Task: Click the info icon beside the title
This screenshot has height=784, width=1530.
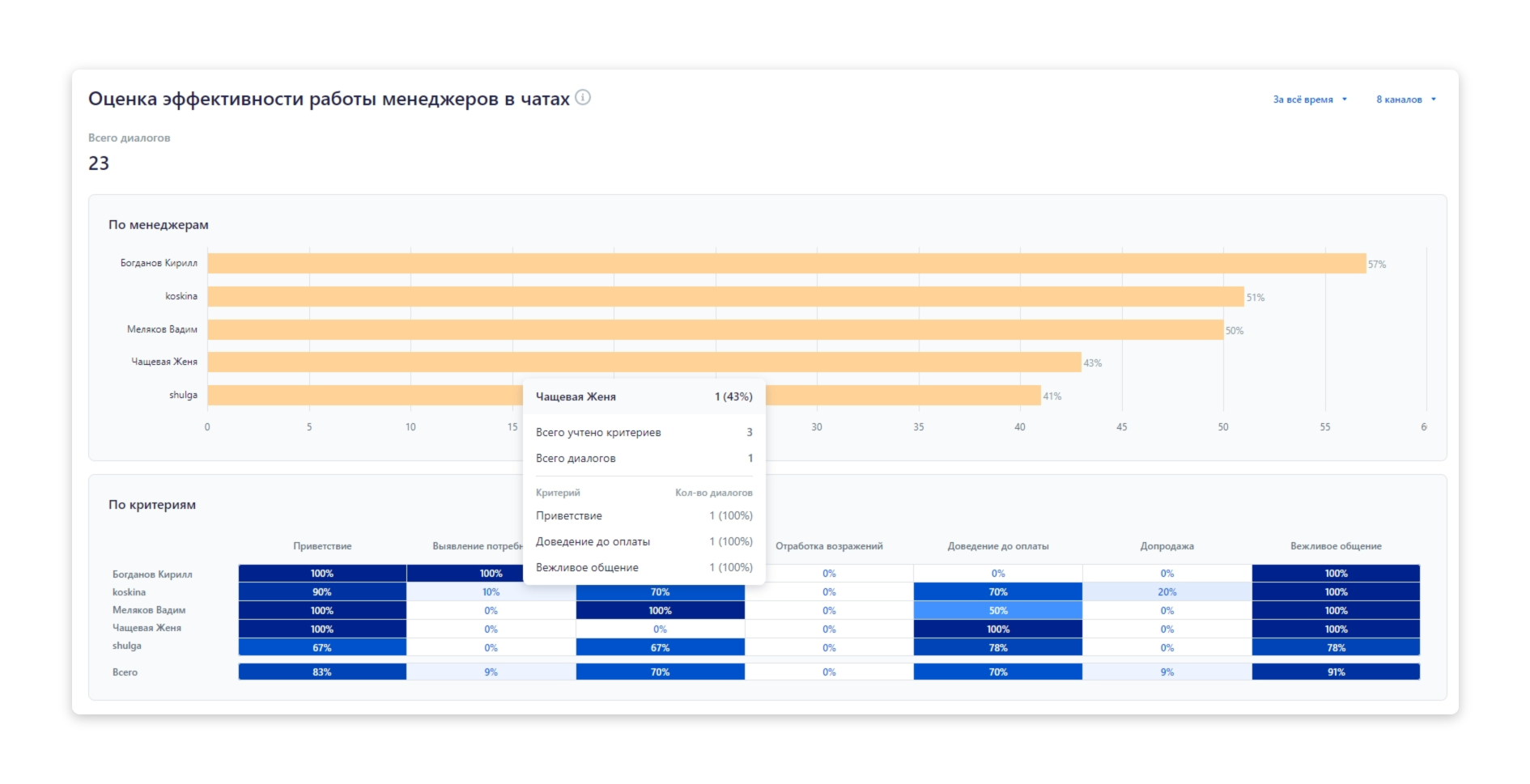Action: 583,98
